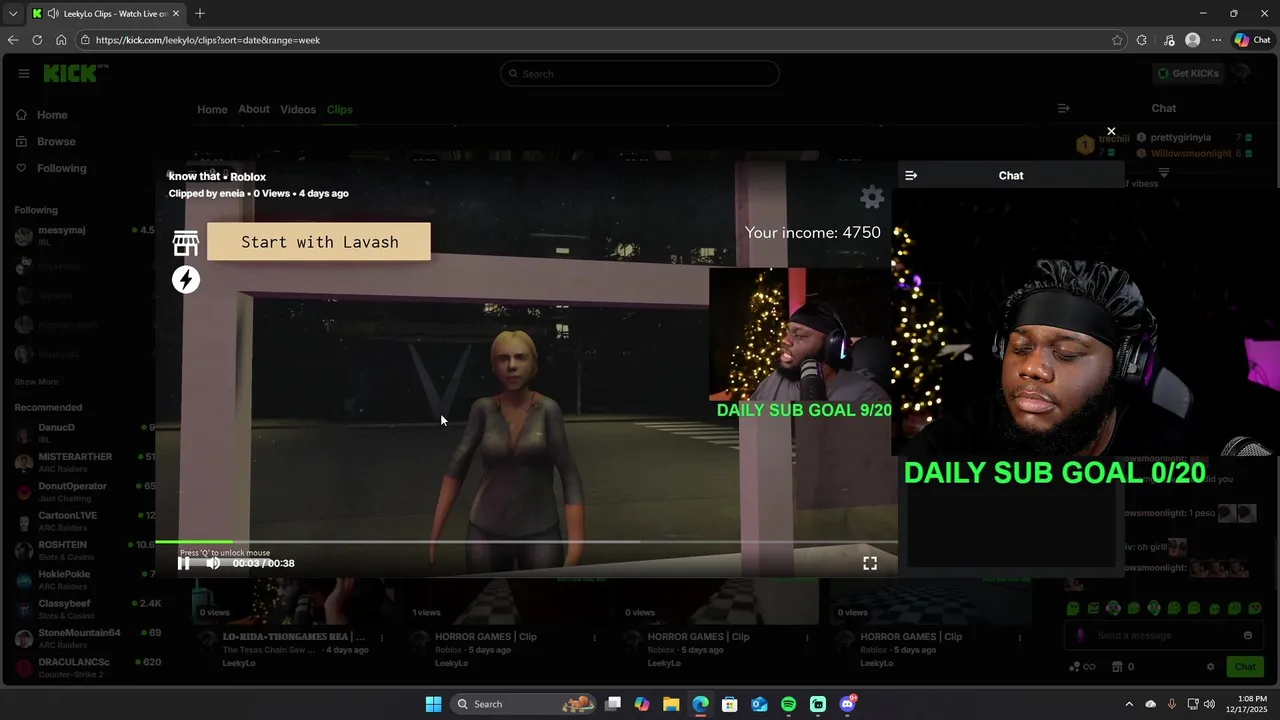Click the lightning bolt icon in game

coord(186,280)
